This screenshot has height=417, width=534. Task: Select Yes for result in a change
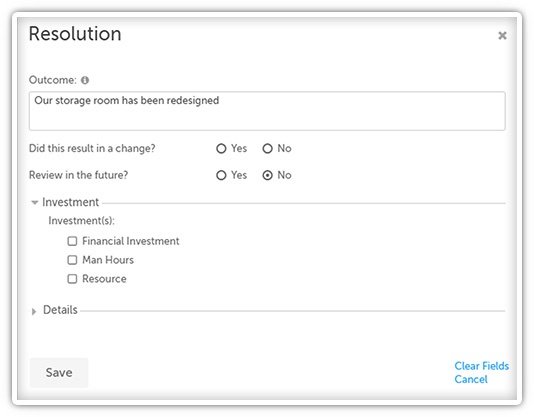(x=221, y=149)
